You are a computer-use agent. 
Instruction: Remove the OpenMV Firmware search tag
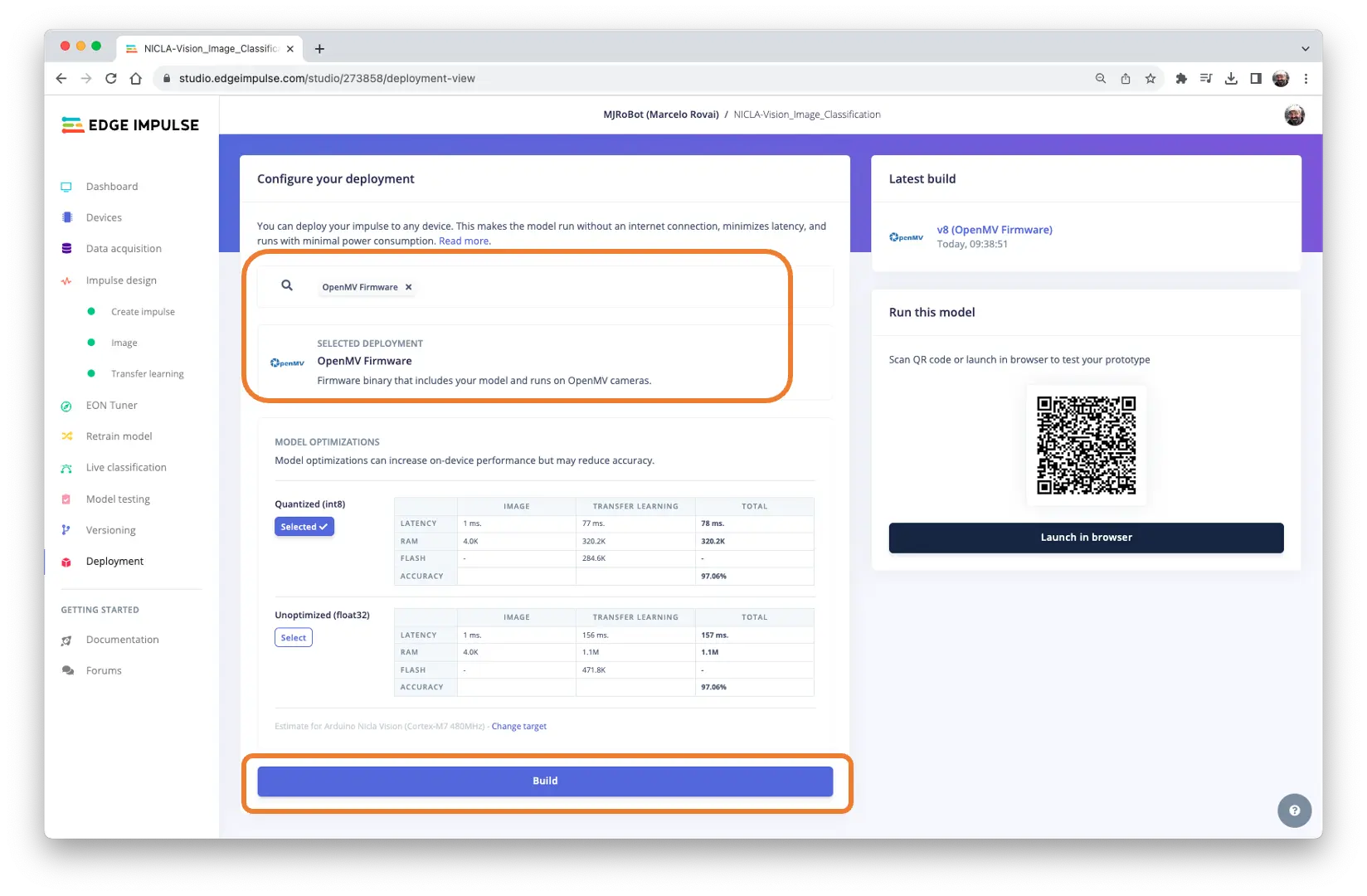[408, 287]
